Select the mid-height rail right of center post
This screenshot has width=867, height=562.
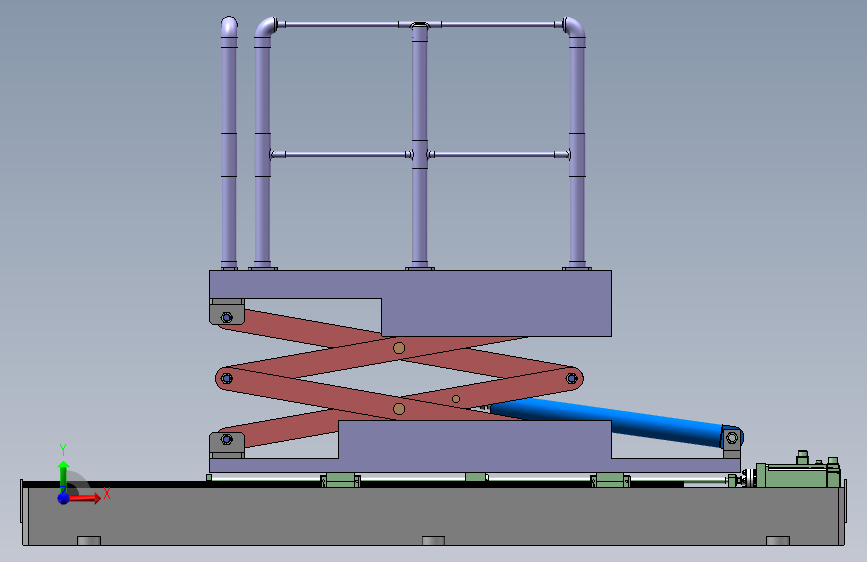point(498,155)
